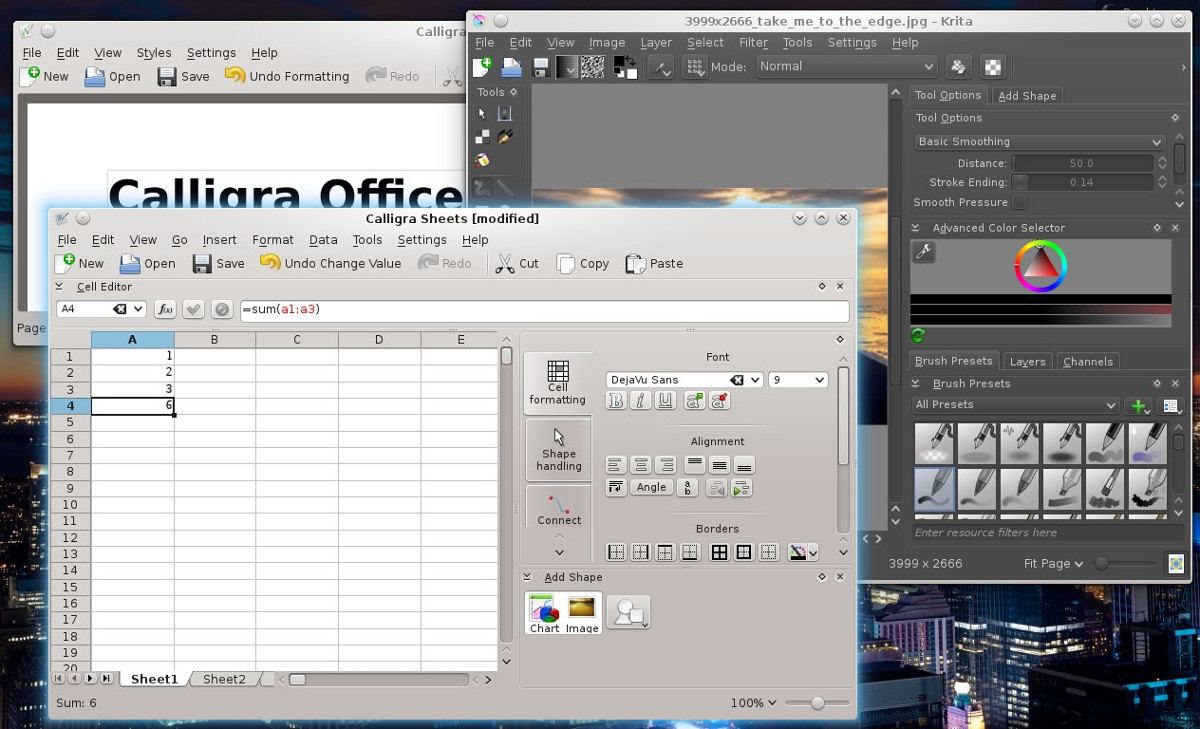
Task: Select Krita's calligraphy pen tool
Action: 505,137
